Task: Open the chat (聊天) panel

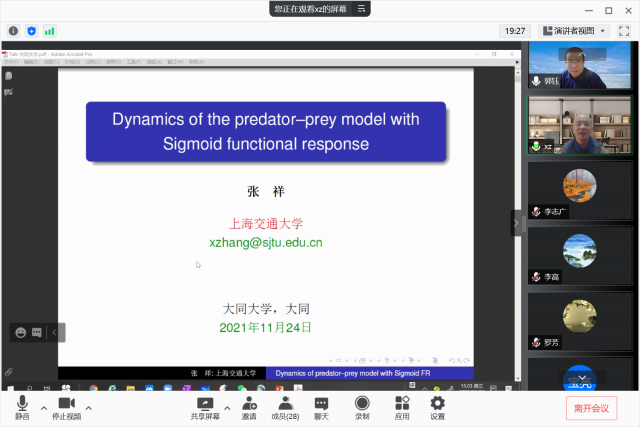Action: (321, 407)
